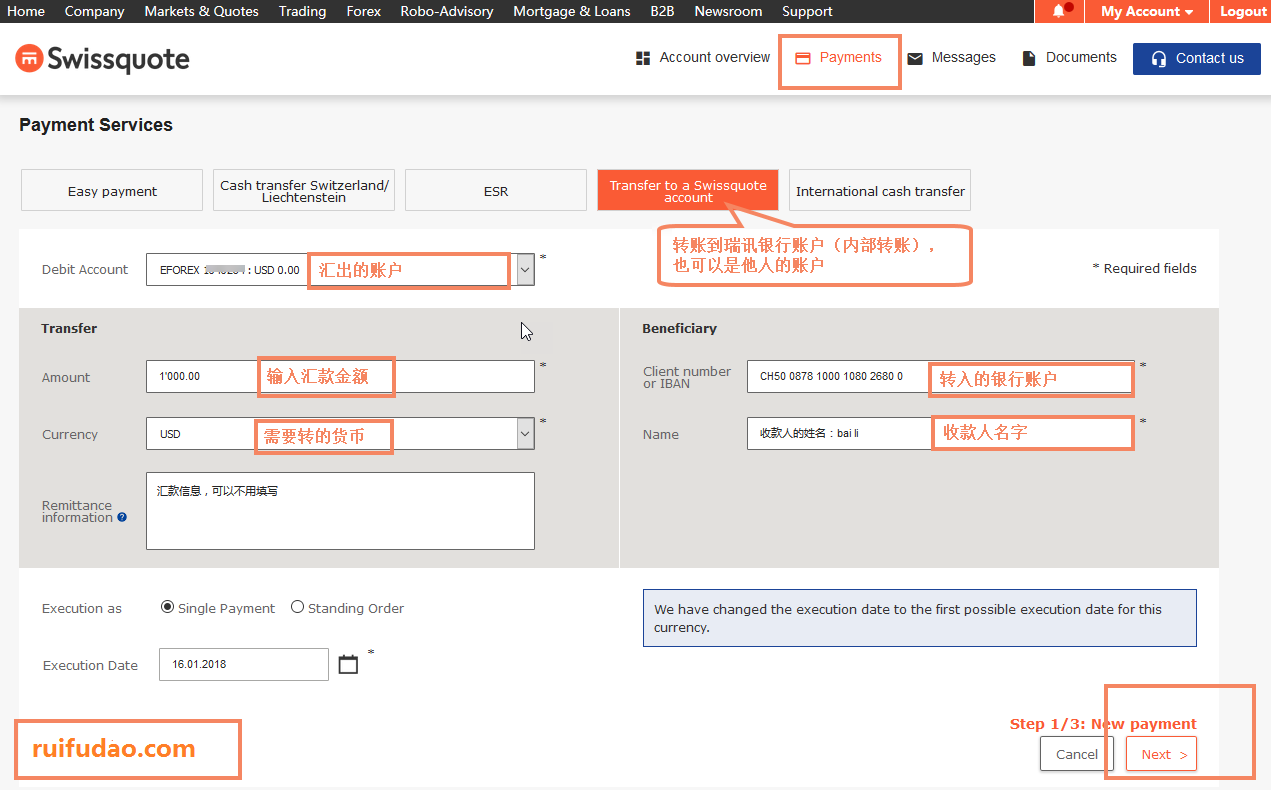
Task: Select the Standing Order radio button
Action: (x=297, y=607)
